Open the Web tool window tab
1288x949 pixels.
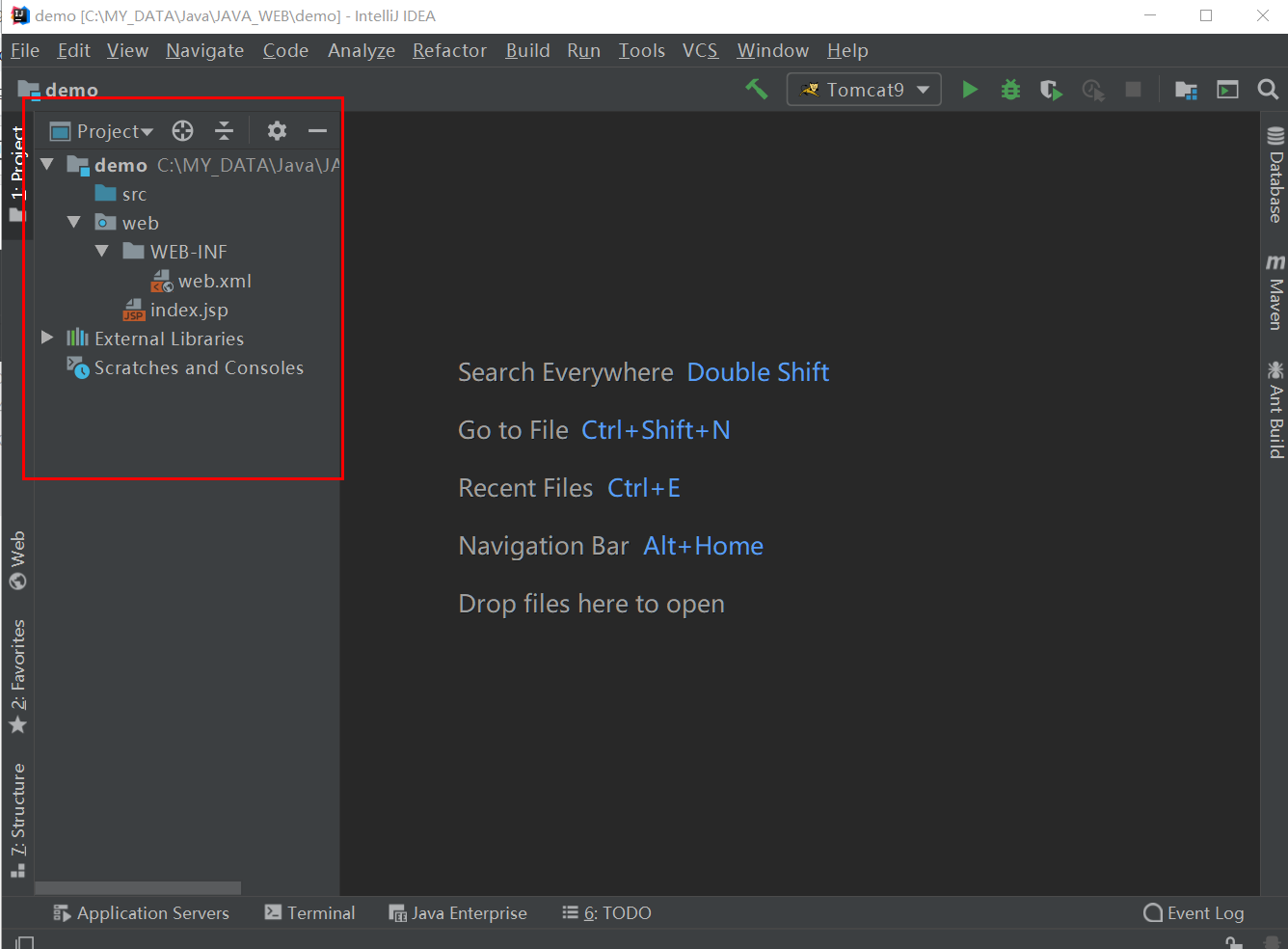pos(17,560)
